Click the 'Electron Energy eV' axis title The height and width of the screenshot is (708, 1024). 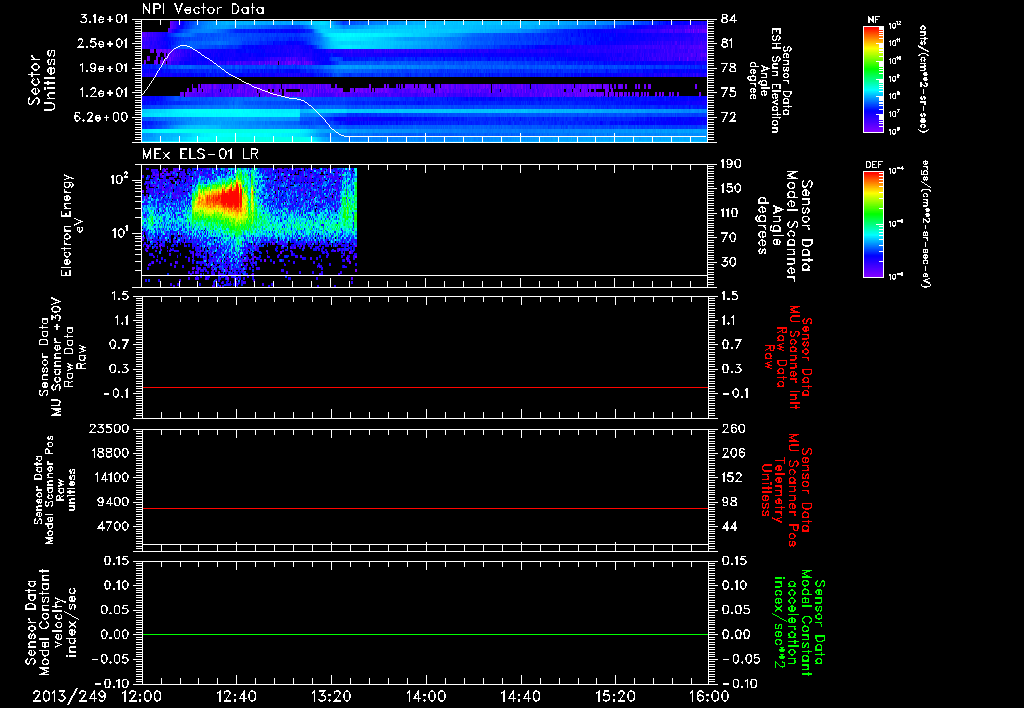coord(71,225)
